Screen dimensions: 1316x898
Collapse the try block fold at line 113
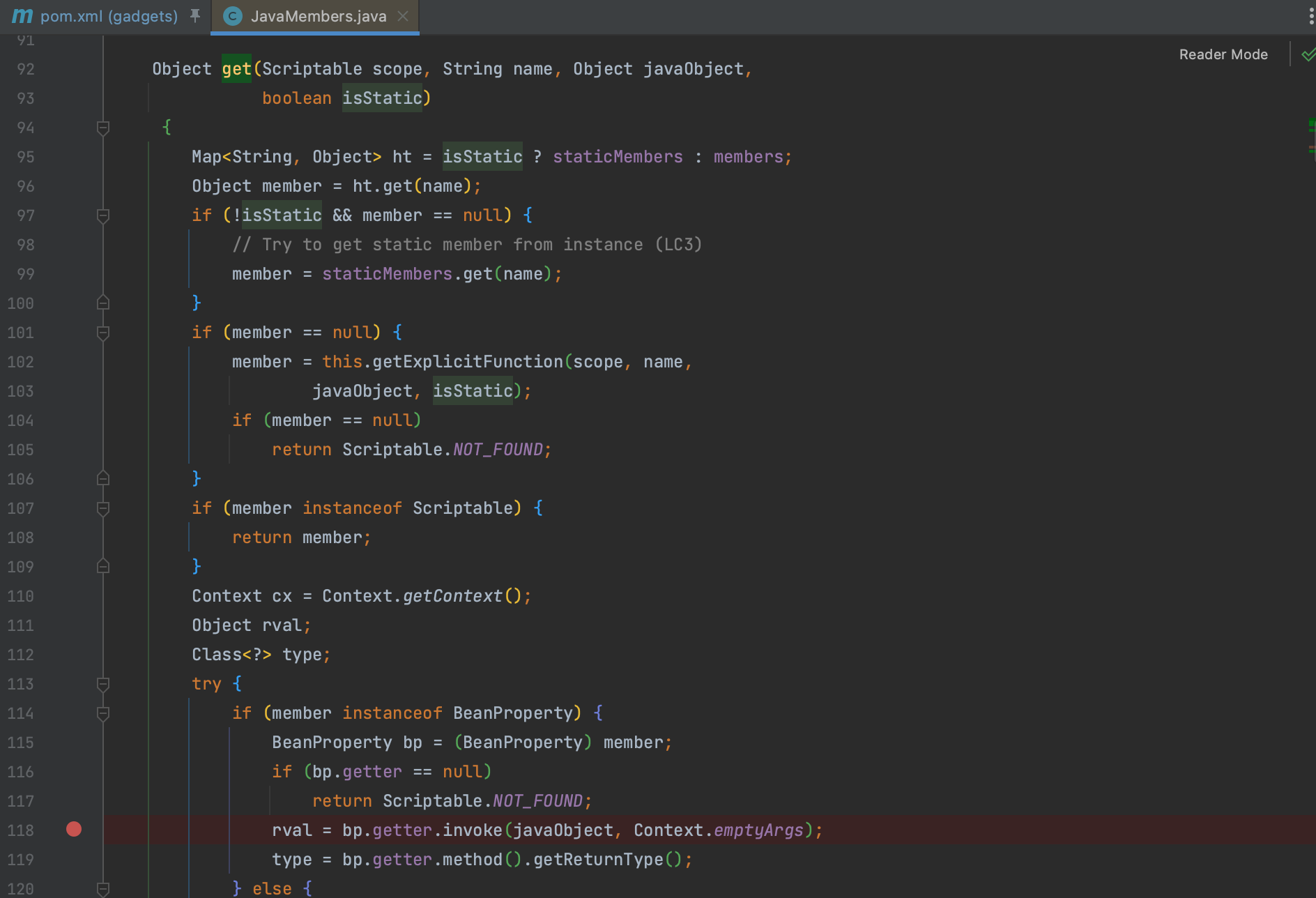(103, 684)
